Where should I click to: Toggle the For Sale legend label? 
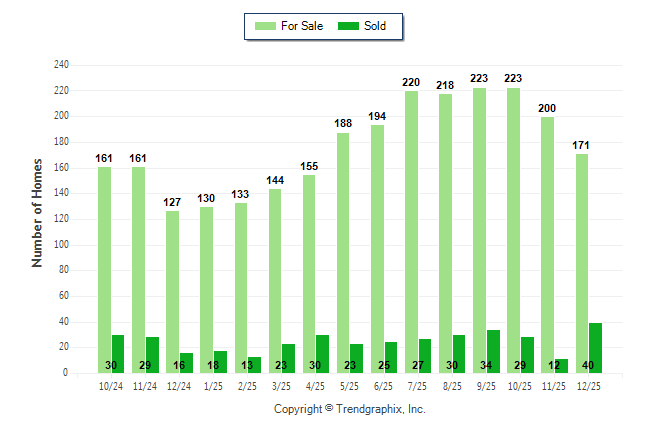pos(303,26)
